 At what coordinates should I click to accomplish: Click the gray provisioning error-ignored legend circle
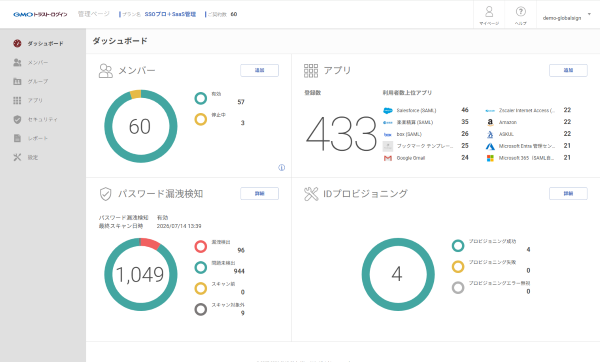pyautogui.click(x=458, y=288)
